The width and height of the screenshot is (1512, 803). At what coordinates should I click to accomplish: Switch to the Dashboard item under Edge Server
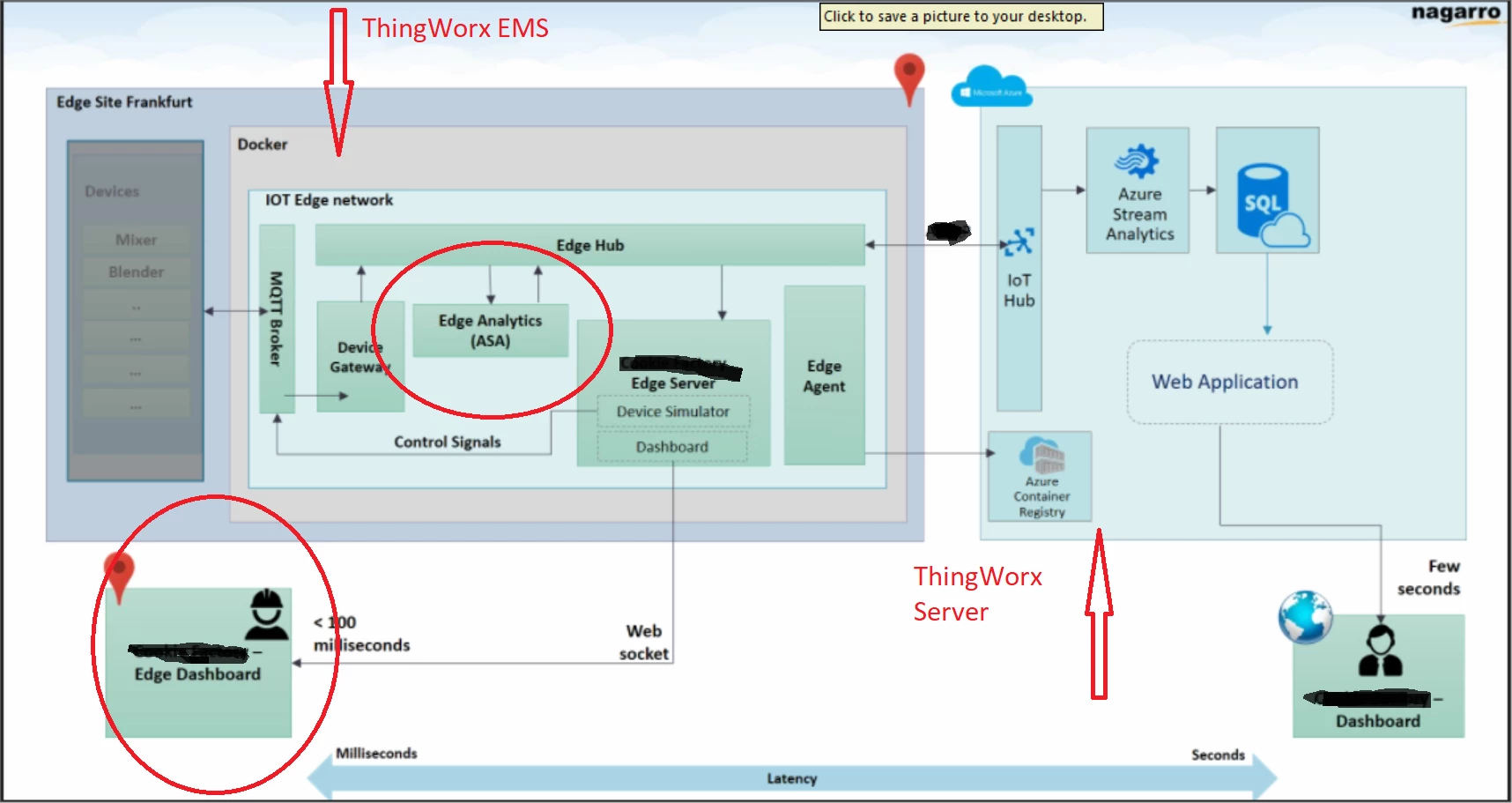point(671,447)
